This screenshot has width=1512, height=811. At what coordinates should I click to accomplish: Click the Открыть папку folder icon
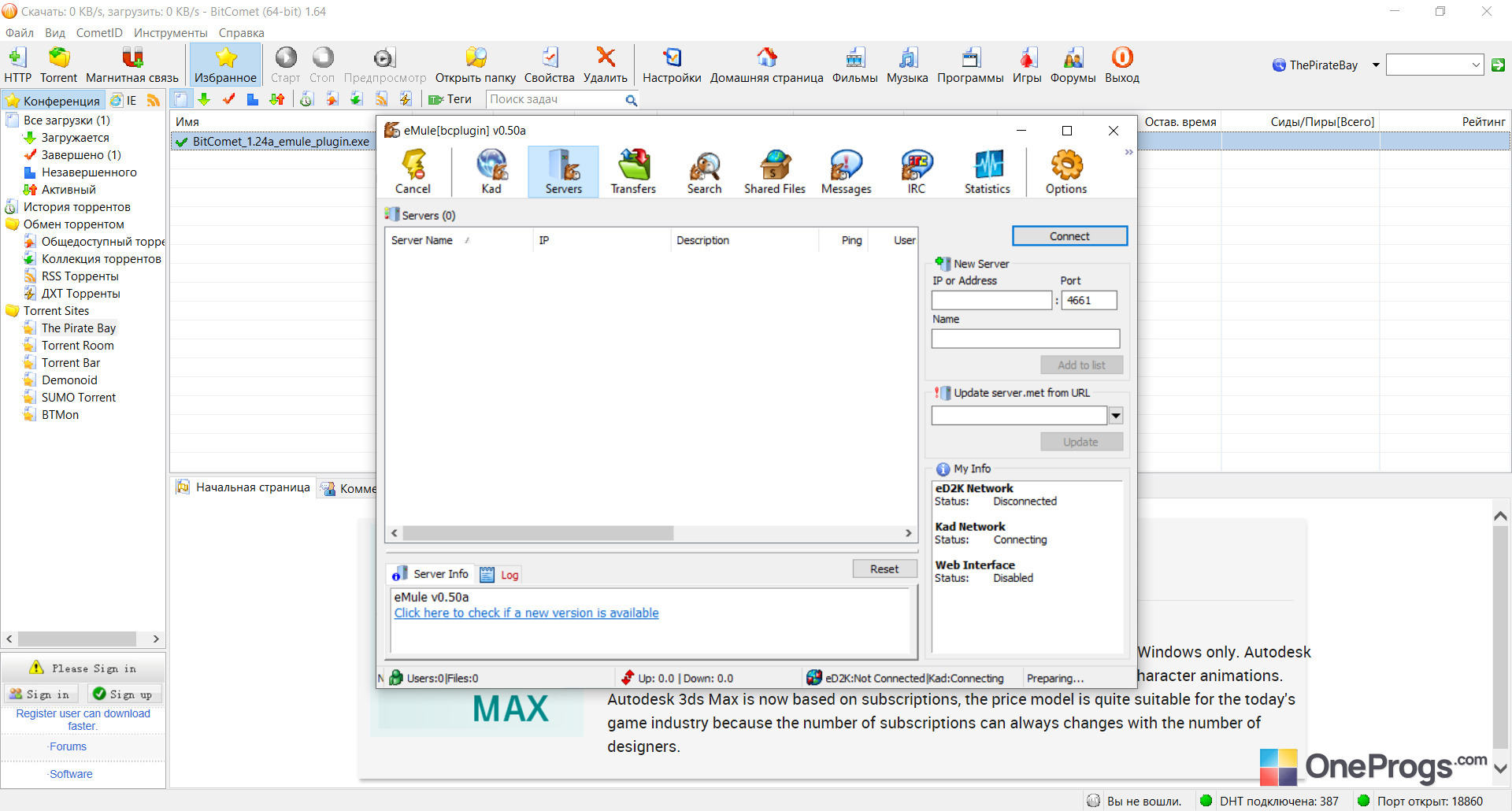coord(476,58)
